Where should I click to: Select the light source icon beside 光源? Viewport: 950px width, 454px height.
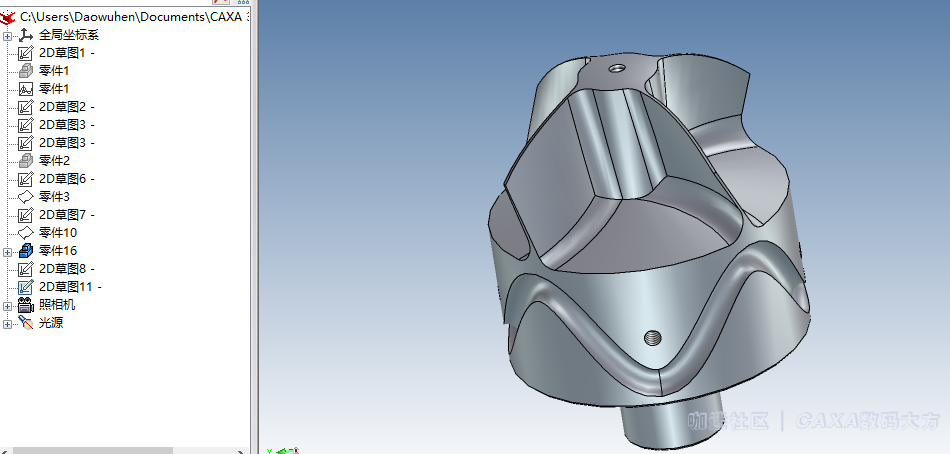click(x=26, y=323)
